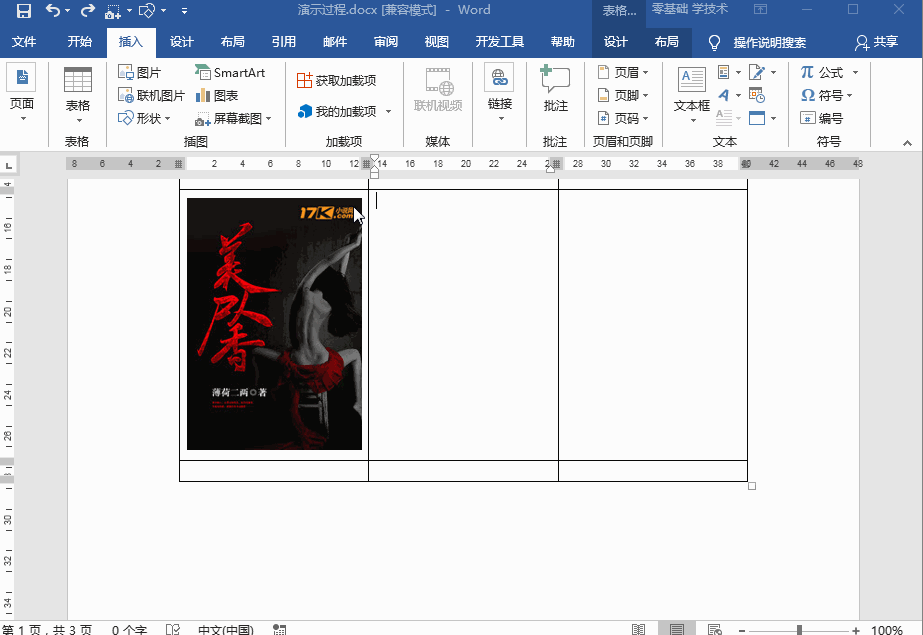Viewport: 923px width, 635px height.
Task: Click the word count 0 个字
Action: point(129,630)
